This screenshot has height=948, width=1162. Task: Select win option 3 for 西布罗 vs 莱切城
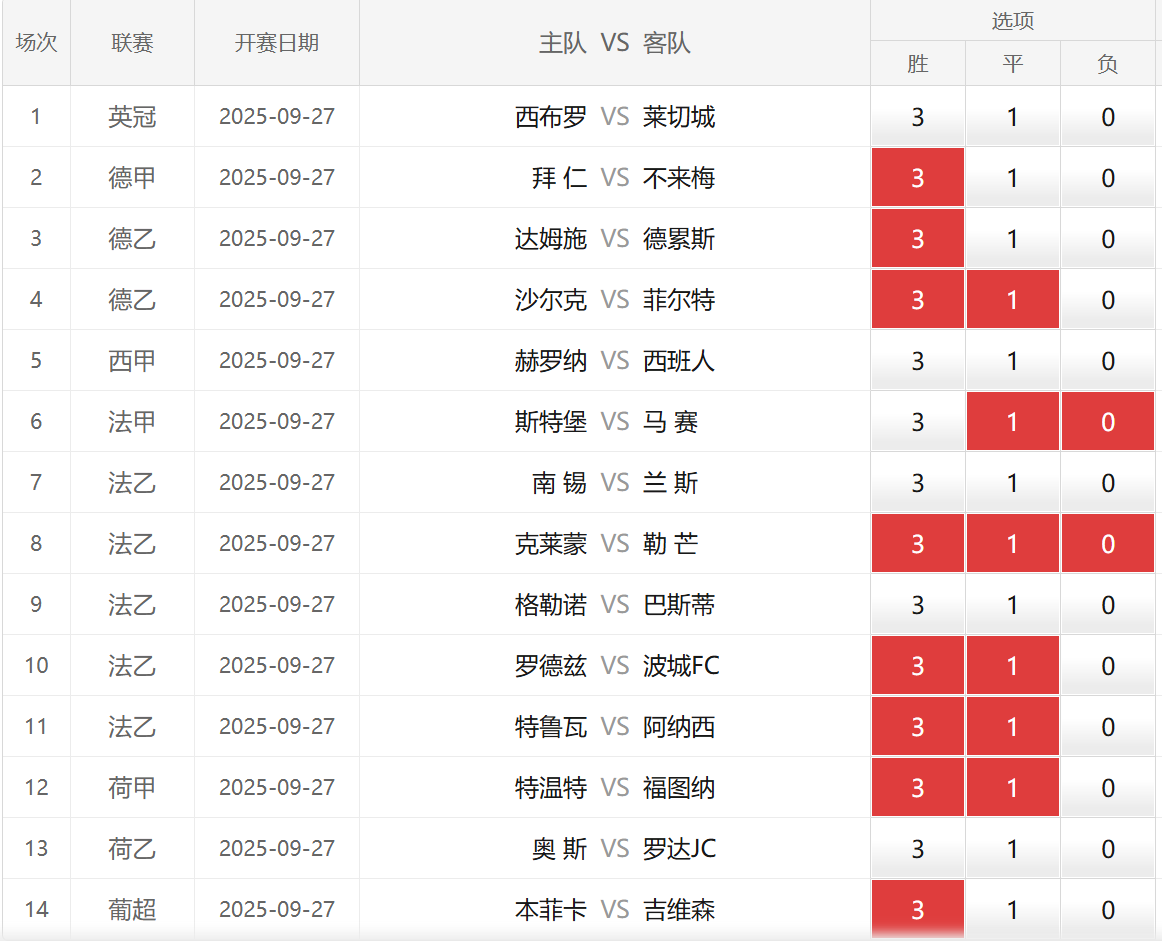click(917, 117)
